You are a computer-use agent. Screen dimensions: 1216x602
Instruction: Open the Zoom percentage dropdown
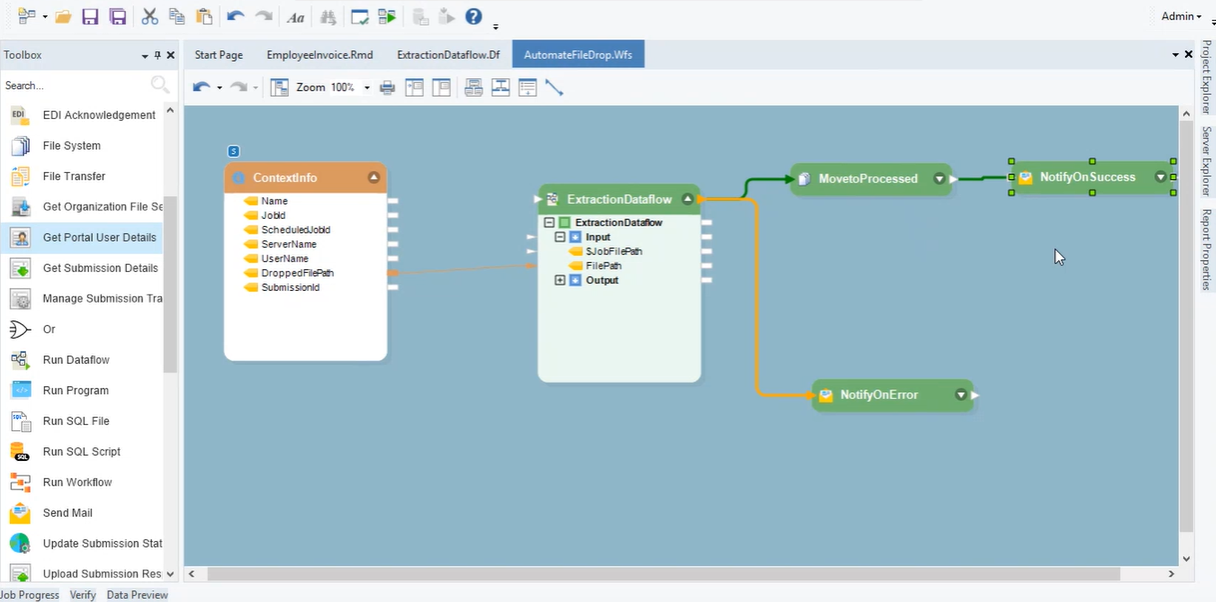[367, 88]
